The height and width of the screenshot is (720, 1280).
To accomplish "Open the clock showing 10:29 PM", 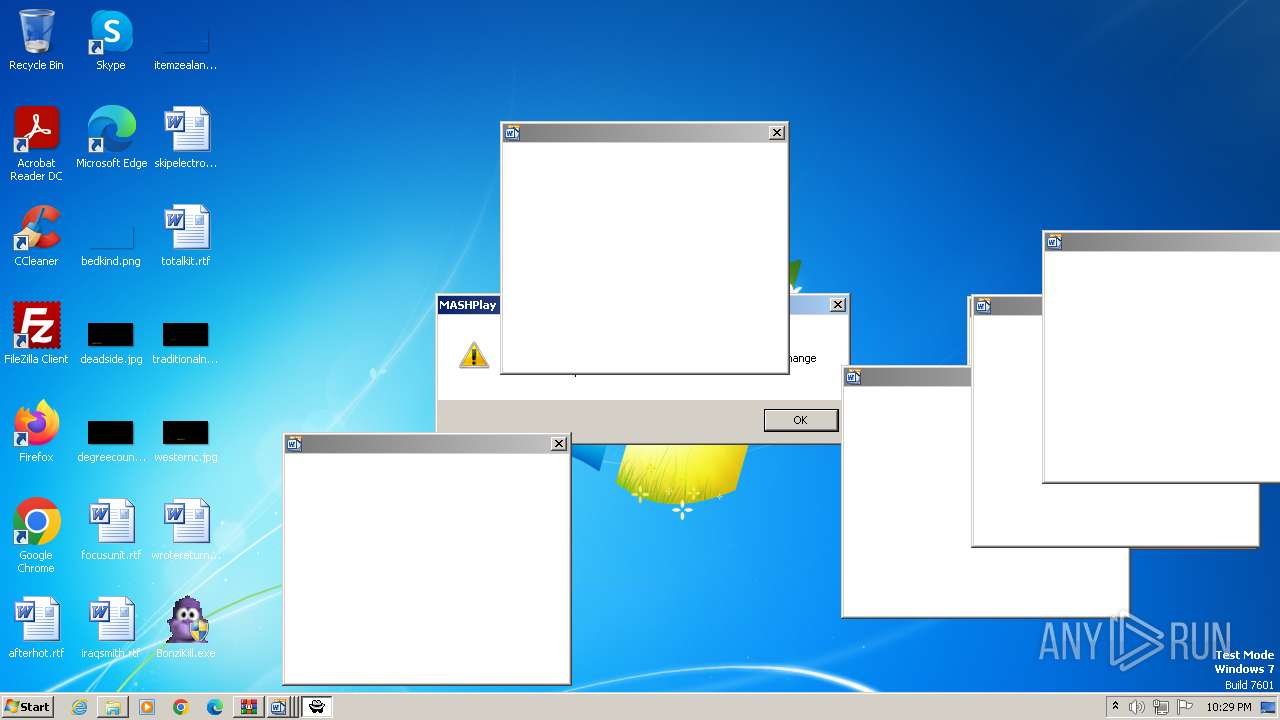I will (x=1229, y=707).
